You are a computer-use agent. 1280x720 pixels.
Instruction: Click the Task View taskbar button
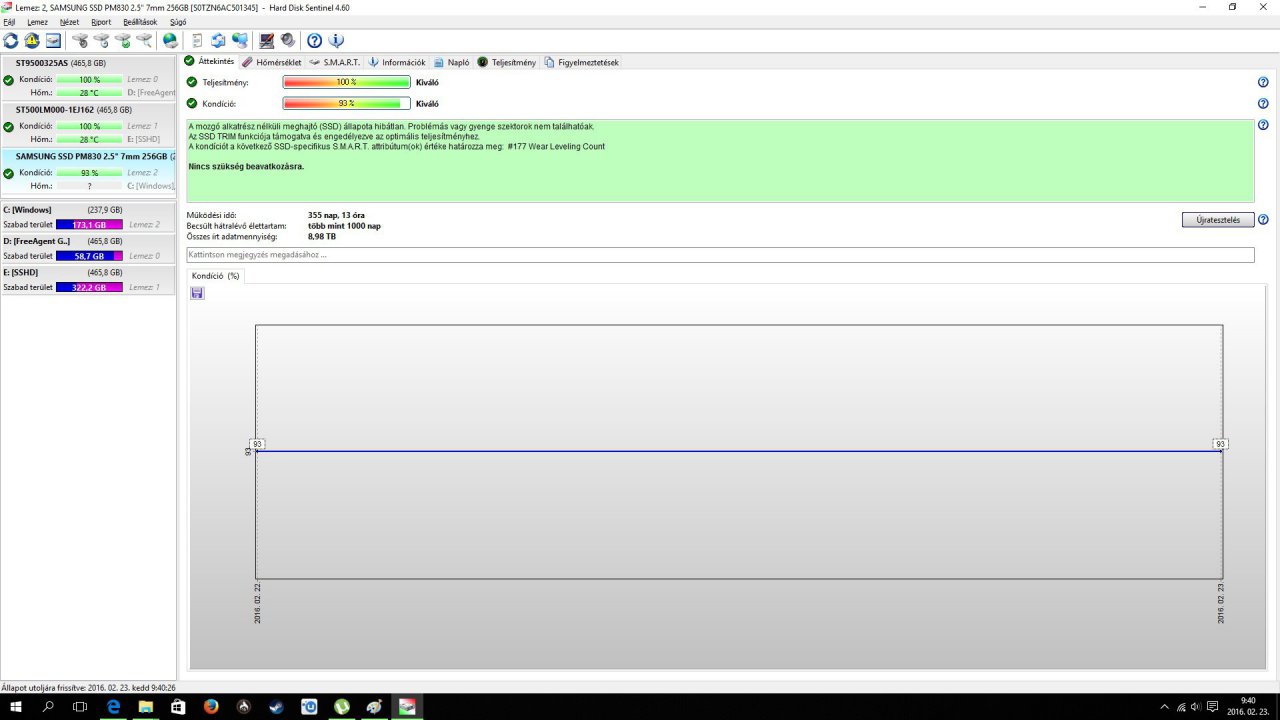tap(80, 707)
